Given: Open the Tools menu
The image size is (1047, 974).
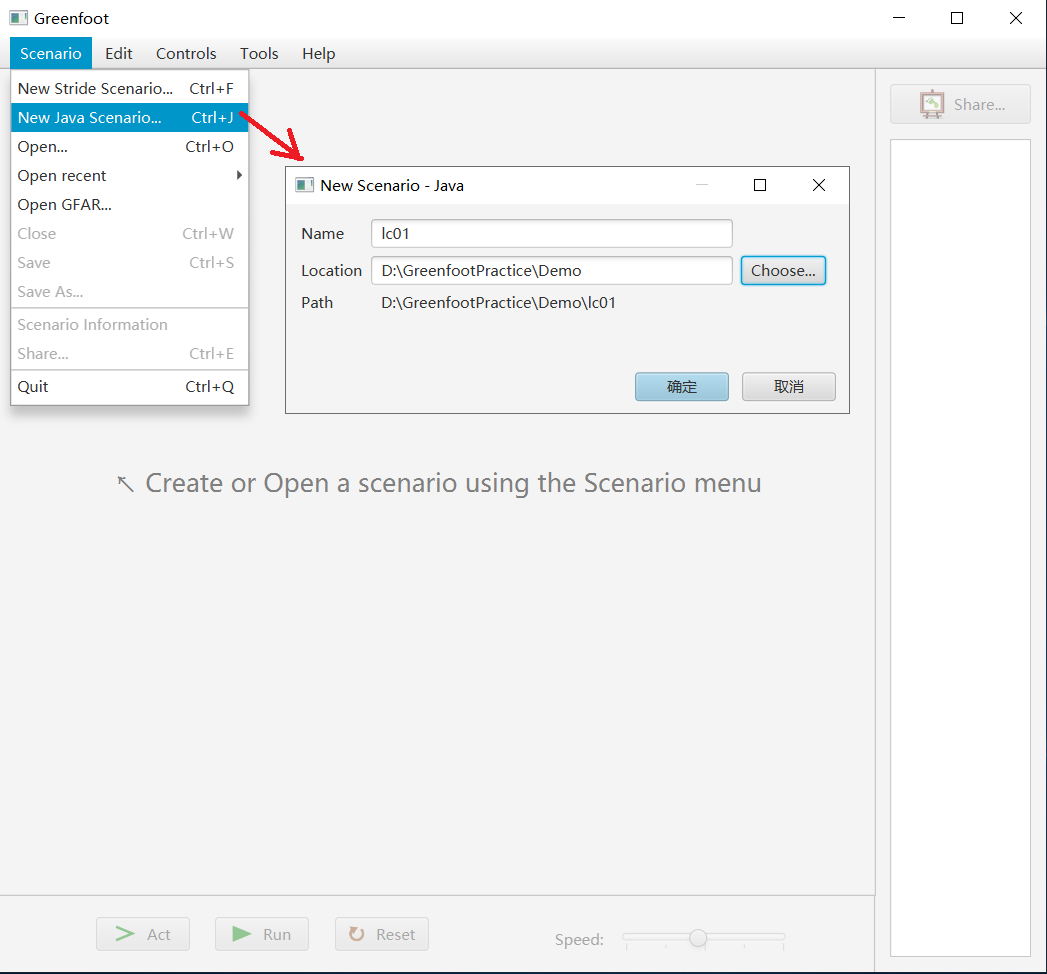Looking at the screenshot, I should pos(259,53).
